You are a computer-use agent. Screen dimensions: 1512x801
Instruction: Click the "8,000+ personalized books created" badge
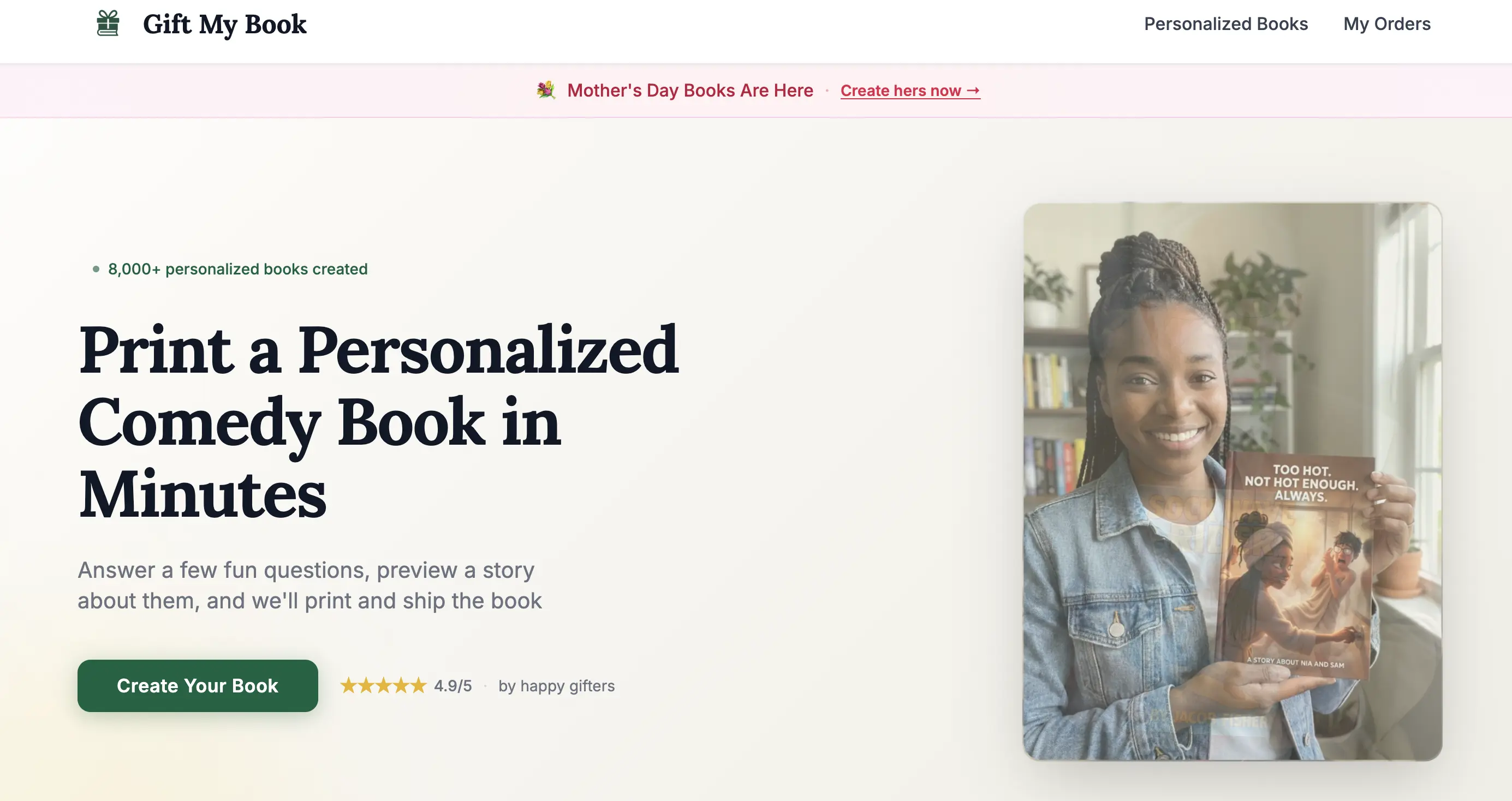click(237, 270)
